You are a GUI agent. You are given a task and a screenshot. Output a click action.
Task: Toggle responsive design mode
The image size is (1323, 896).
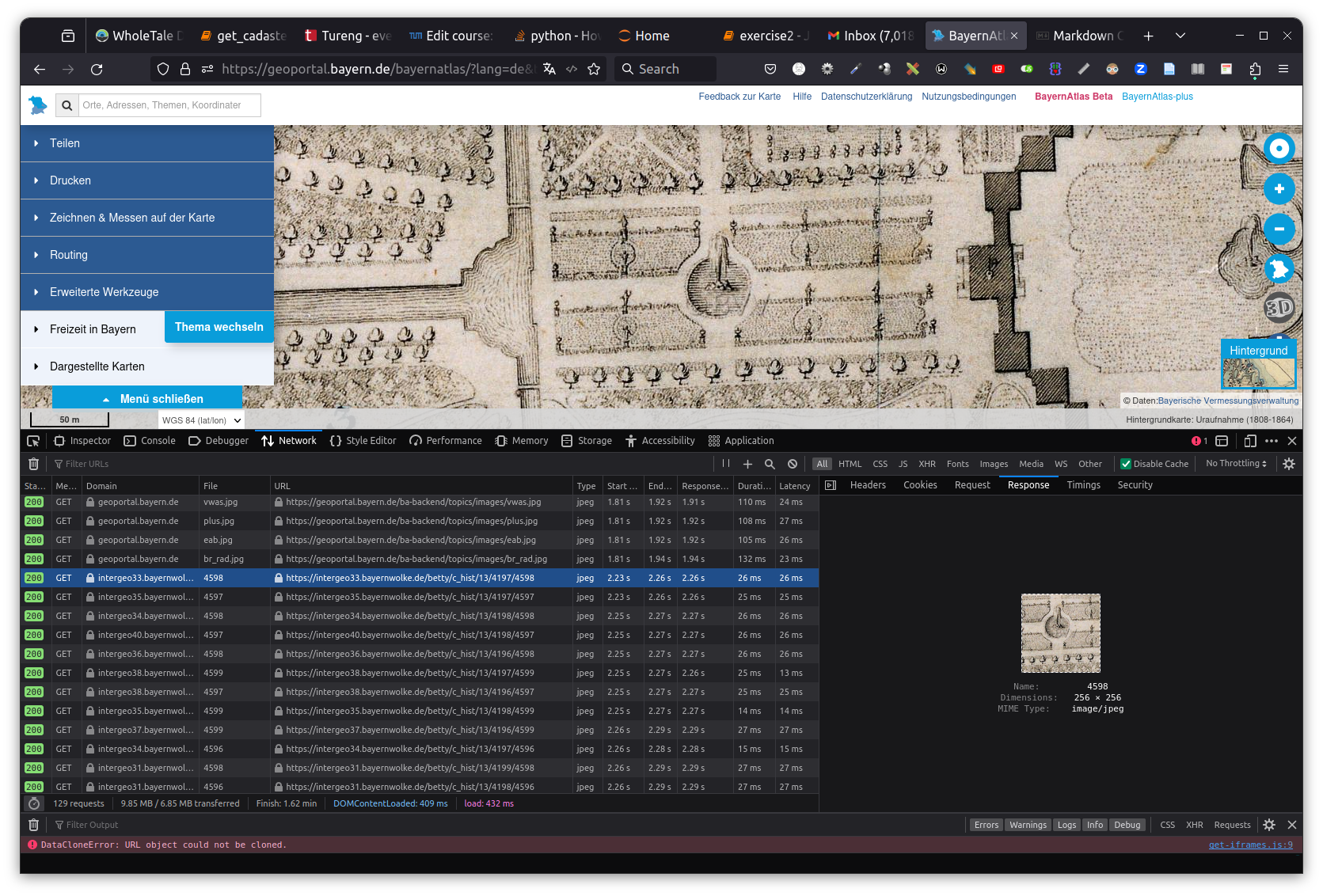tap(1250, 441)
